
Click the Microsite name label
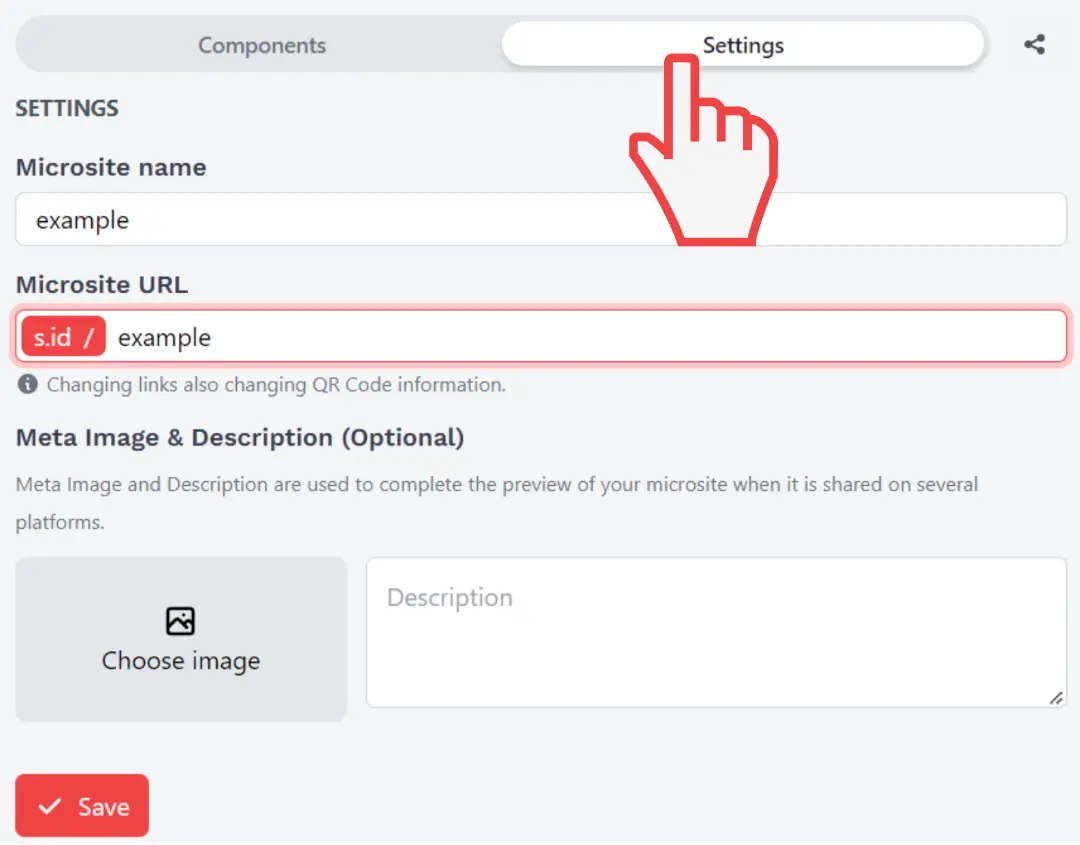111,167
